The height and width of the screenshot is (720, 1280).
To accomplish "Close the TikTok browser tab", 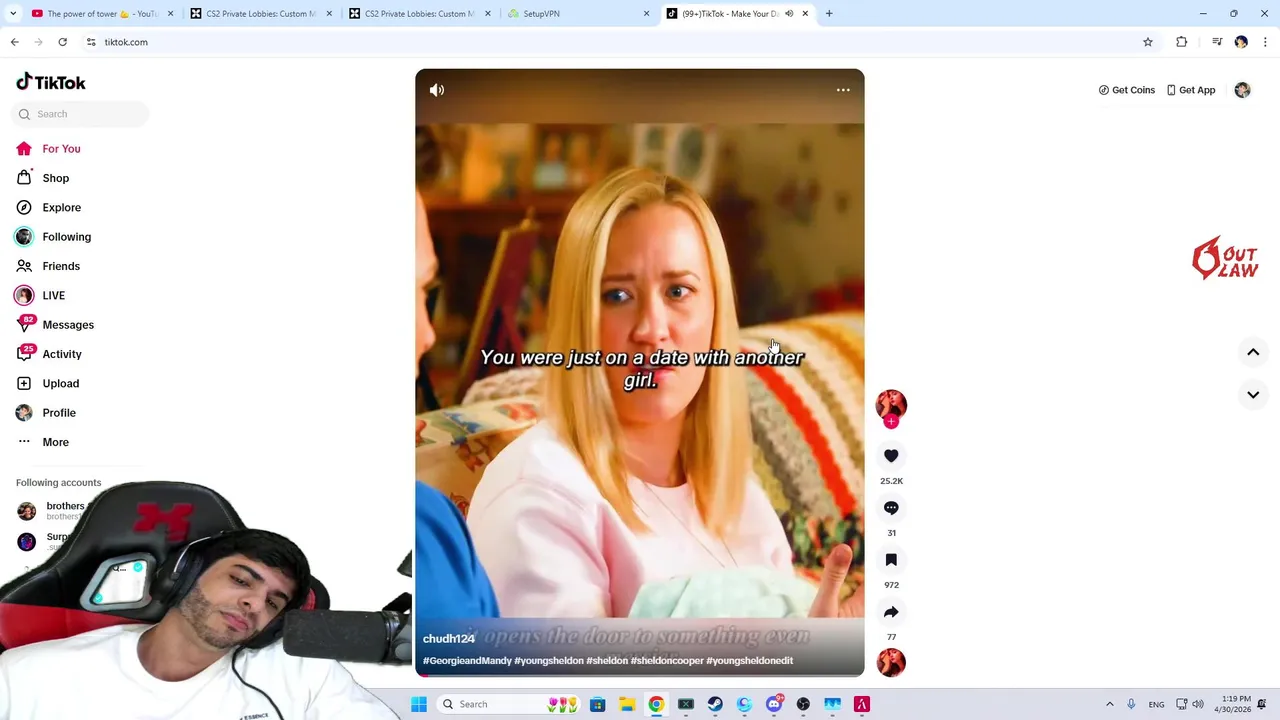I will coord(805,14).
